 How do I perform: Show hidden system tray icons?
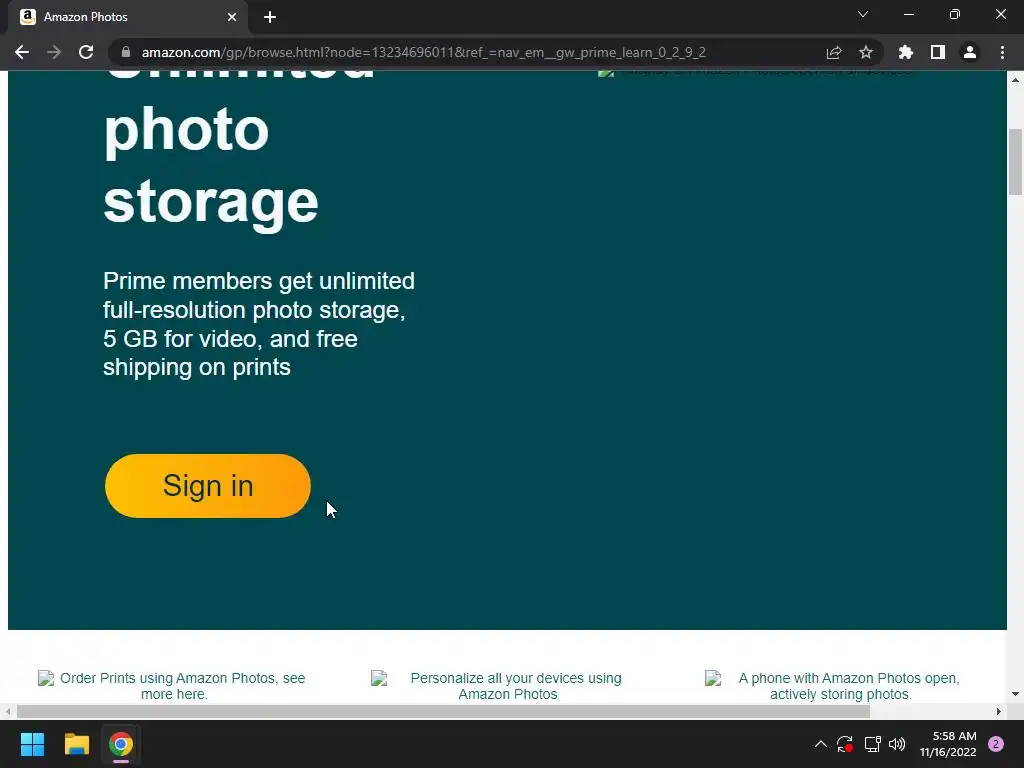[x=821, y=744]
